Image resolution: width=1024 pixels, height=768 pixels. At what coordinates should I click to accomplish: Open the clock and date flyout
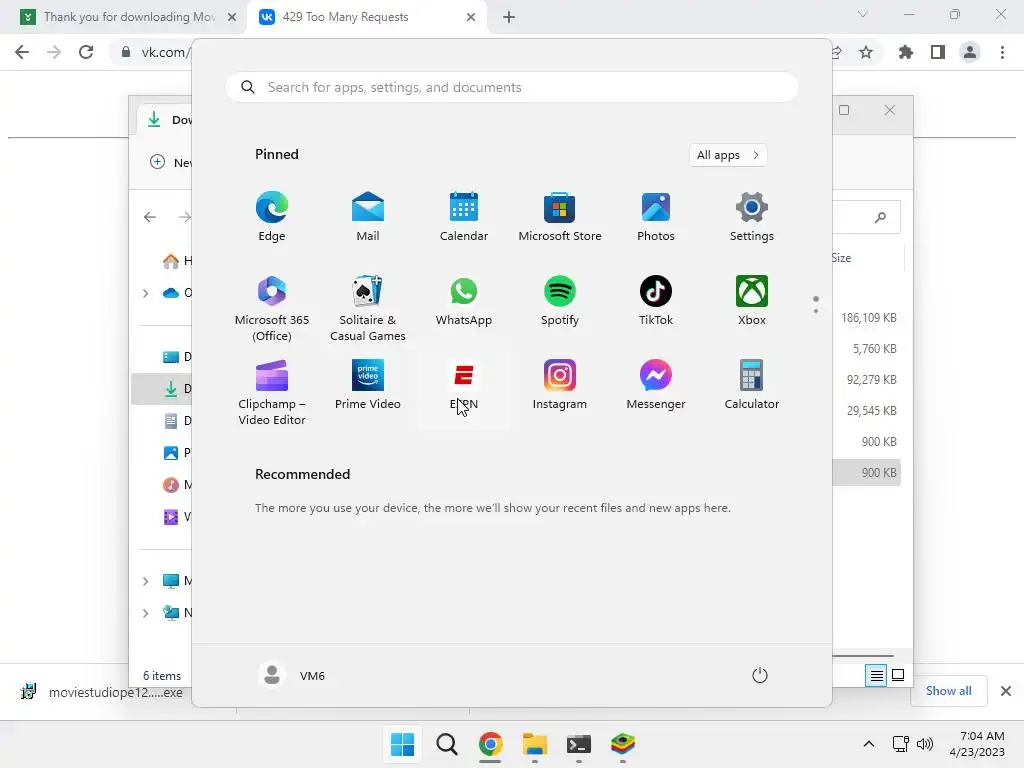977,744
